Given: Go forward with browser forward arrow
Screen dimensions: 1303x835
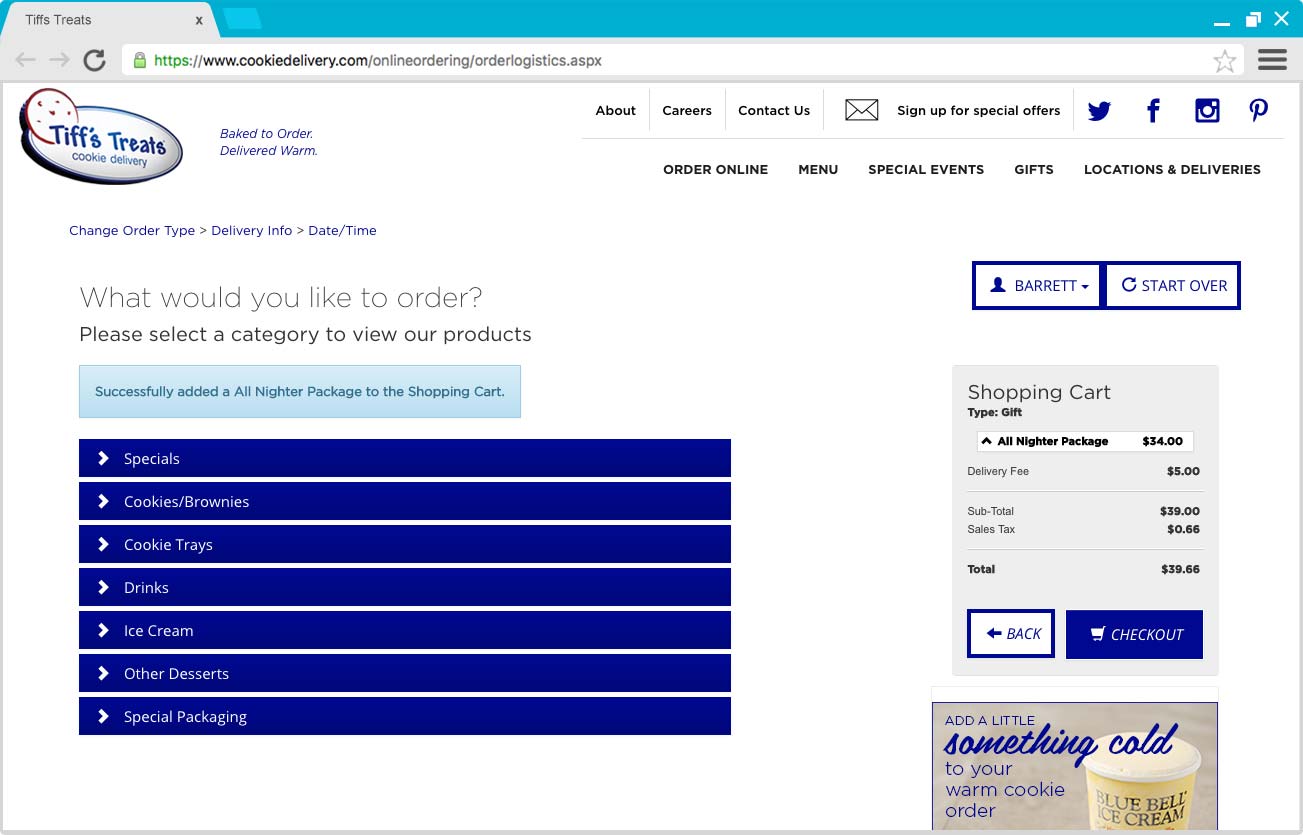Looking at the screenshot, I should pos(59,60).
